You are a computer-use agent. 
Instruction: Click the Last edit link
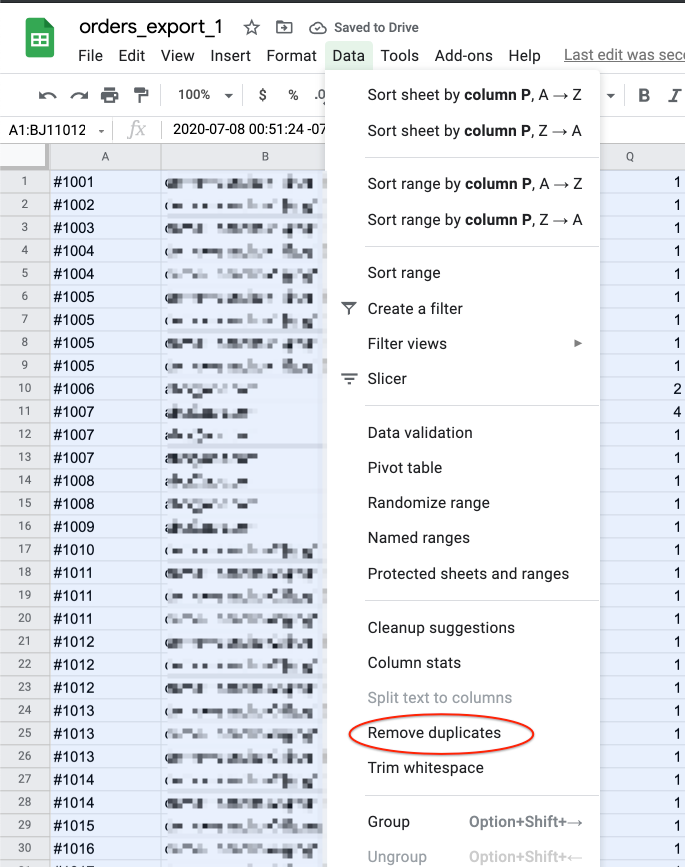coord(624,55)
